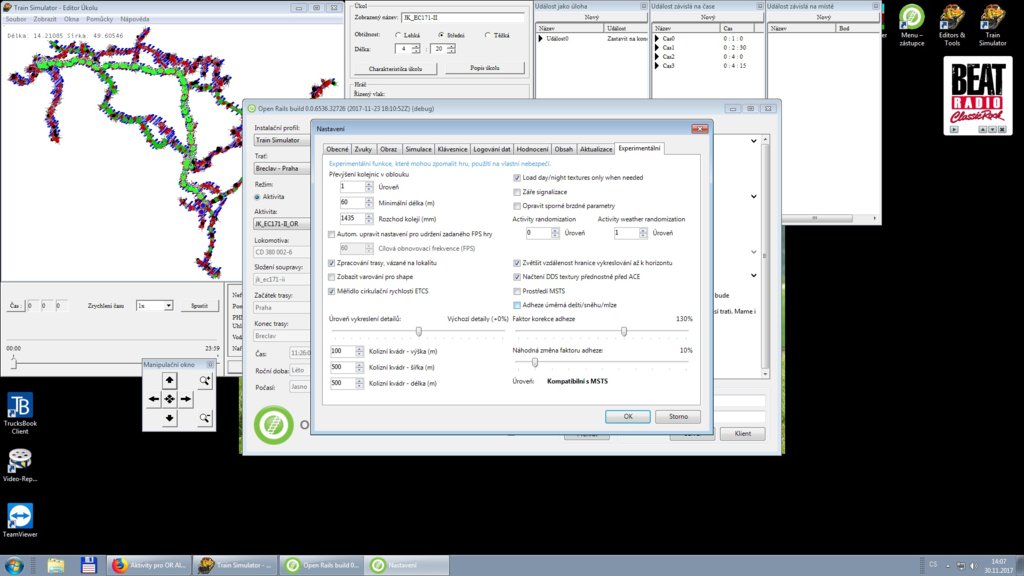
Task: Adjust the Faktor korekce adheze slider
Action: tap(624, 331)
